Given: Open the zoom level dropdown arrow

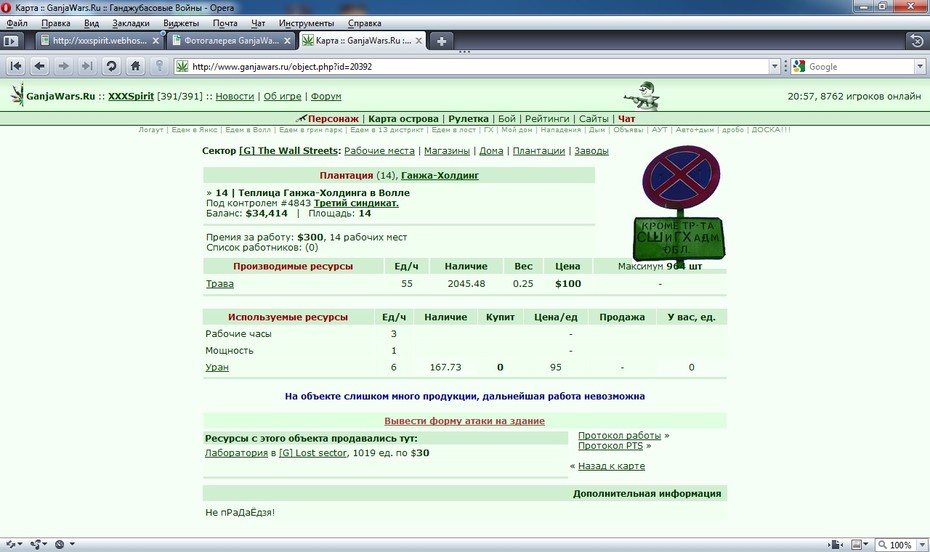Looking at the screenshot, I should point(921,544).
